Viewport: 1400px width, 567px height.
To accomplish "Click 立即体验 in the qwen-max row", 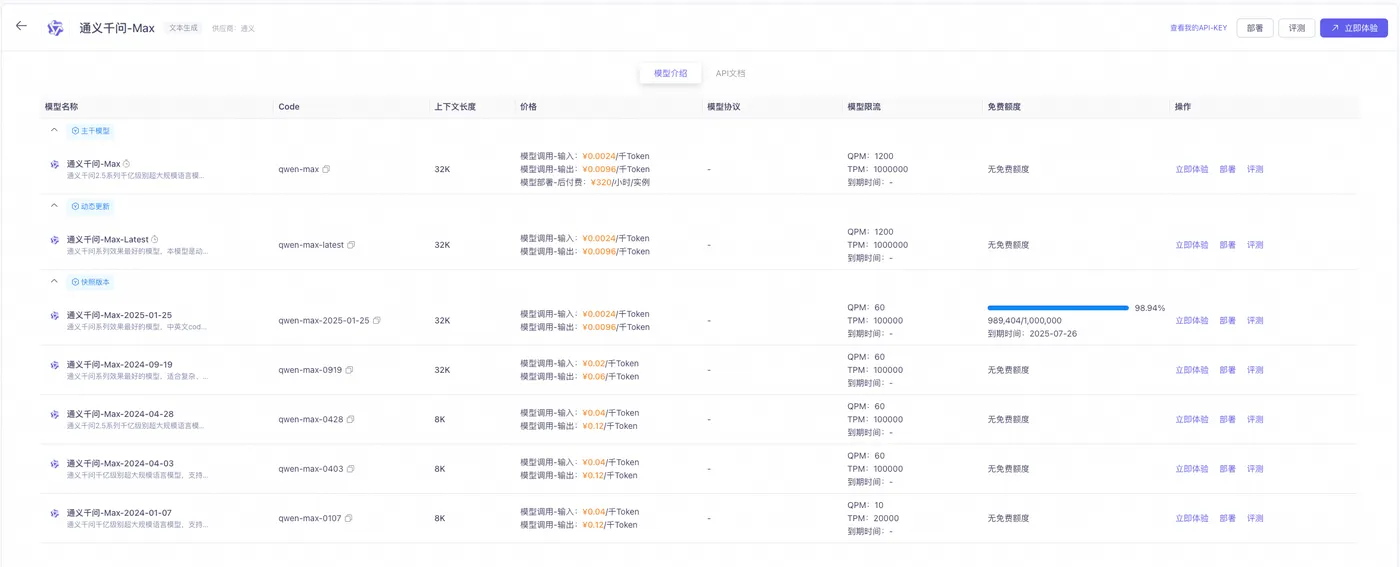I will pos(1192,169).
